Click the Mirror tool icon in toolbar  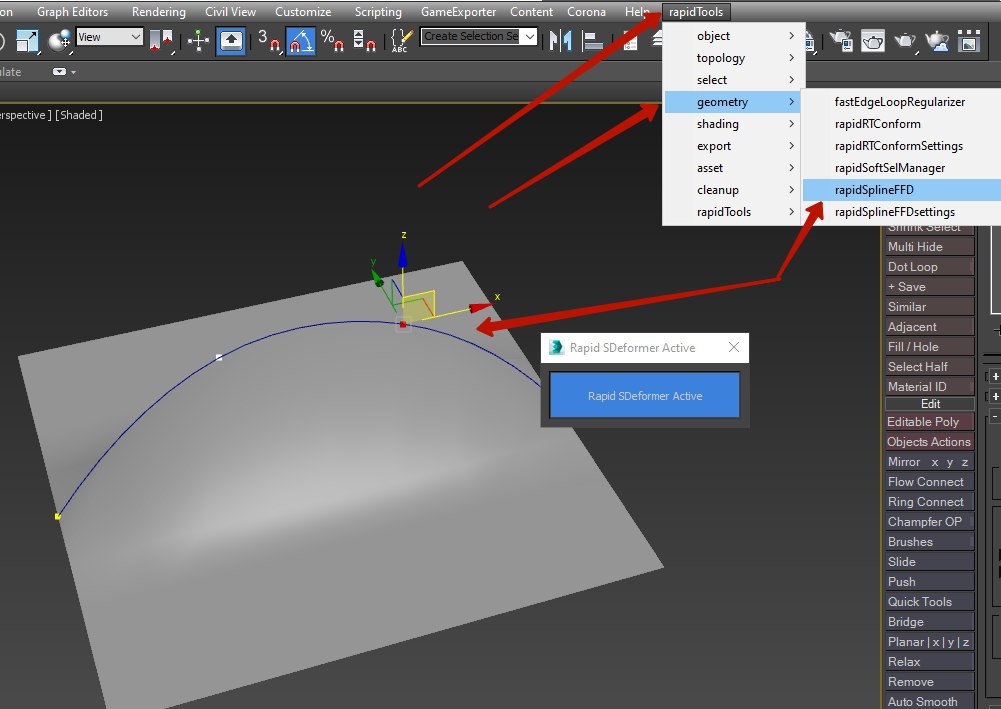click(x=561, y=41)
